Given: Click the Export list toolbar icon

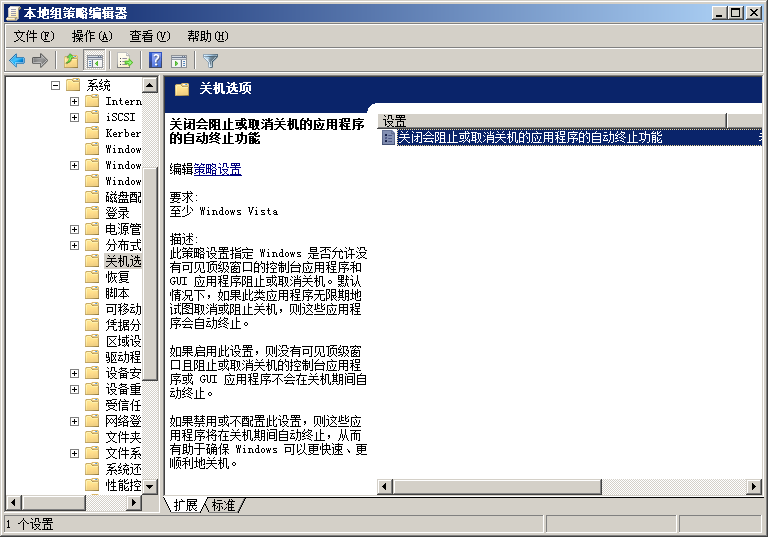Looking at the screenshot, I should [125, 61].
